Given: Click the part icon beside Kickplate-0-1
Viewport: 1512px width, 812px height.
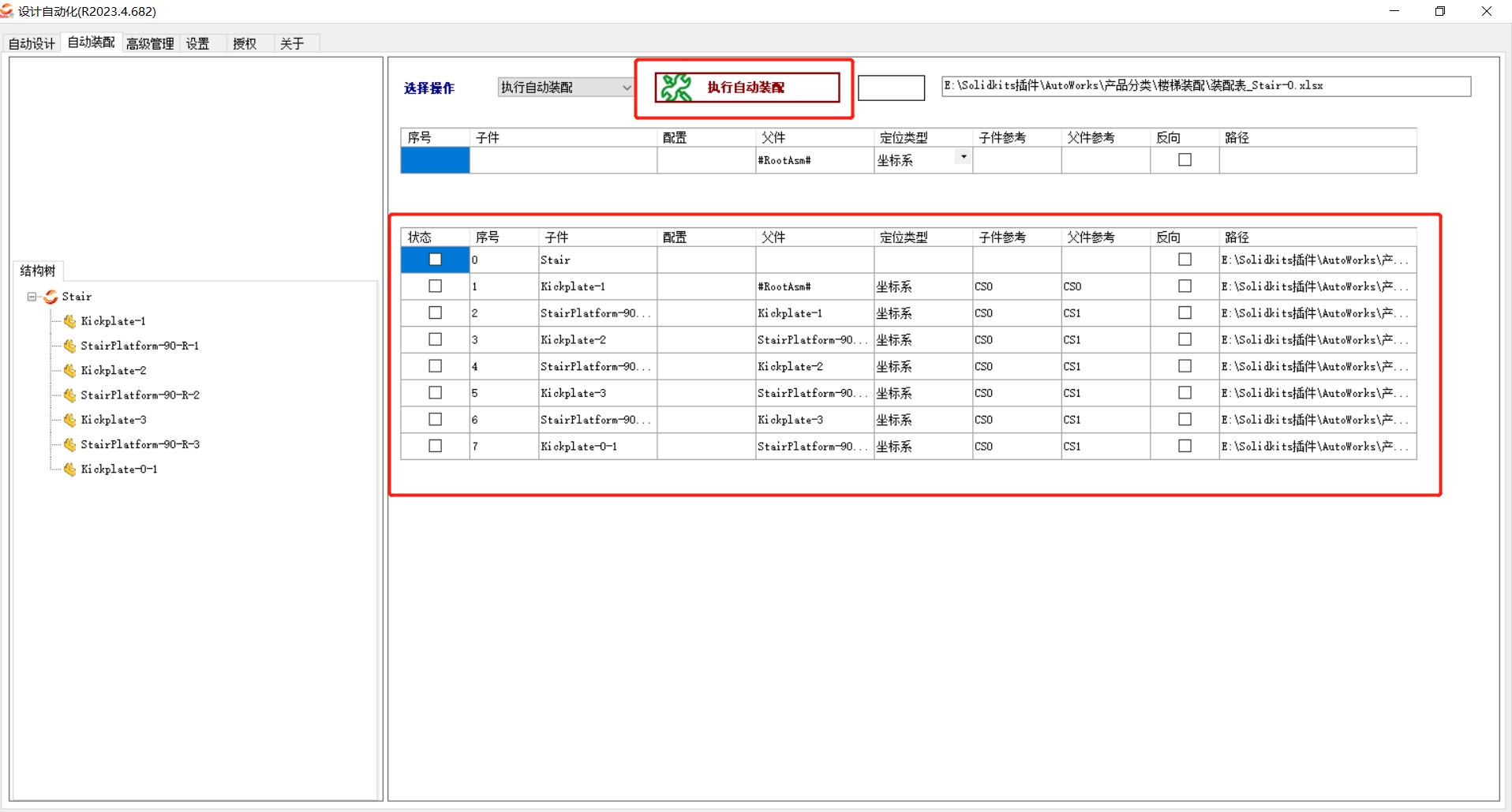Looking at the screenshot, I should click(69, 469).
